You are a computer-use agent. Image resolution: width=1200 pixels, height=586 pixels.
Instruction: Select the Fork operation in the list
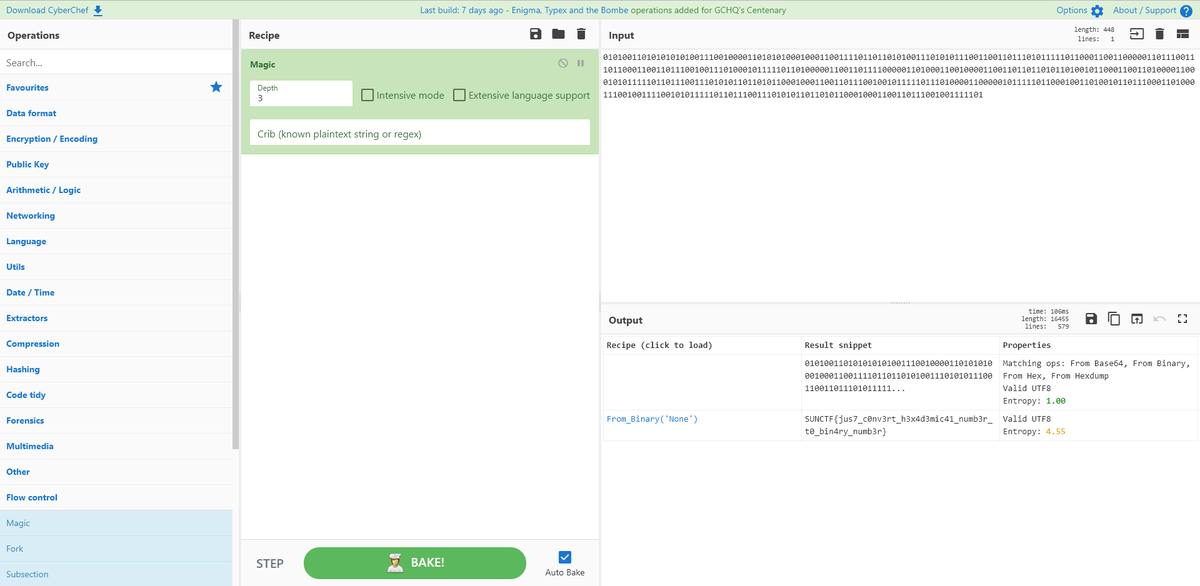tap(116, 549)
